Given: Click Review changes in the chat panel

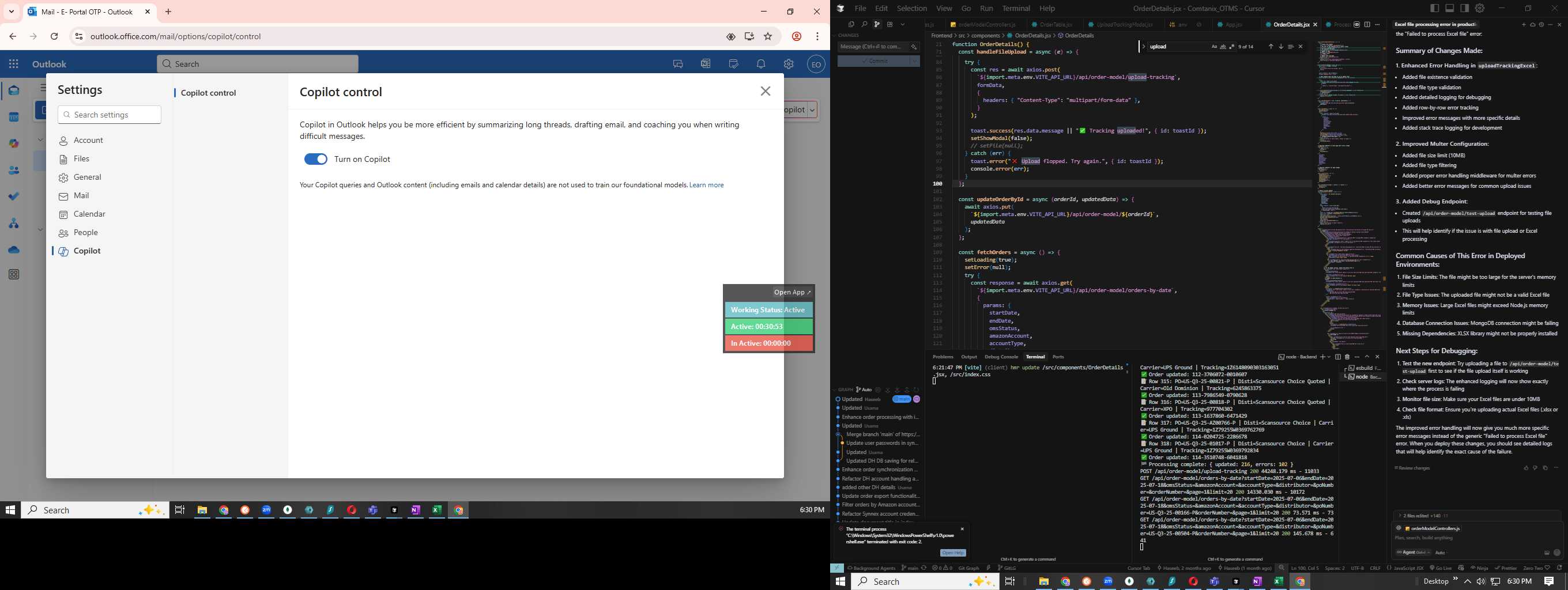Looking at the screenshot, I should [1412, 468].
